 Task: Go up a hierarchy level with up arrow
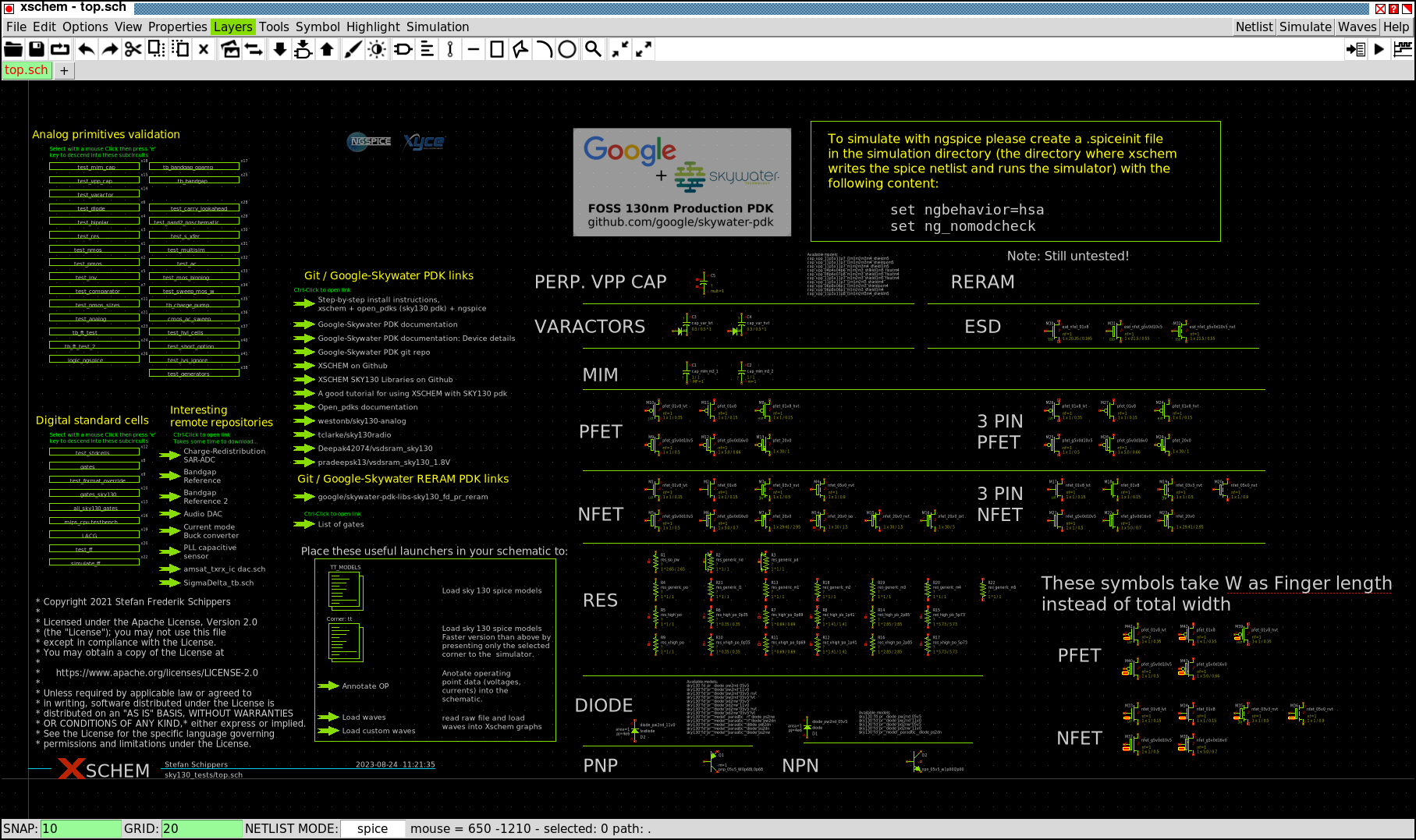pyautogui.click(x=327, y=49)
